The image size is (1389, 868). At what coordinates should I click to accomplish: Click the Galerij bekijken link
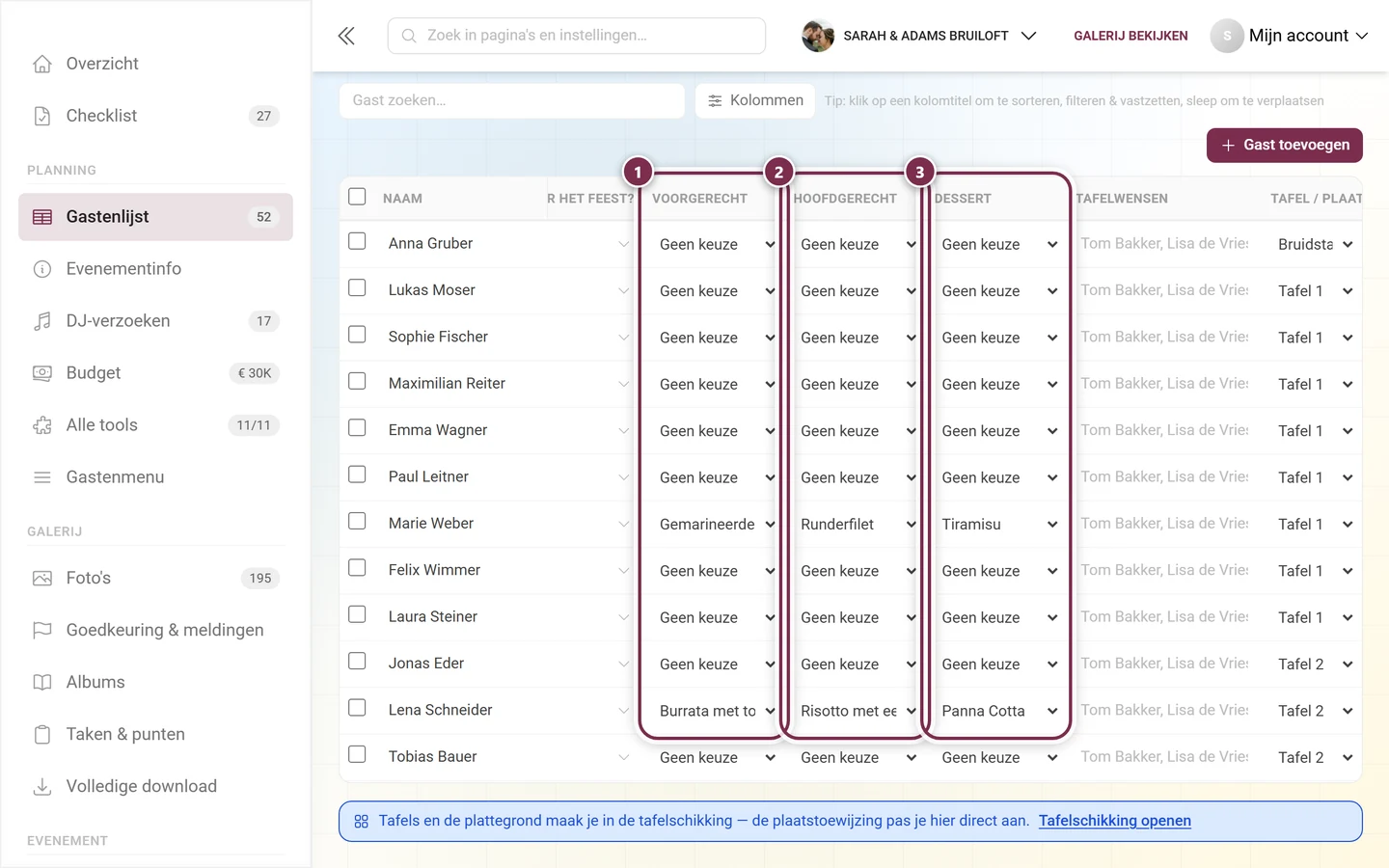(1130, 36)
